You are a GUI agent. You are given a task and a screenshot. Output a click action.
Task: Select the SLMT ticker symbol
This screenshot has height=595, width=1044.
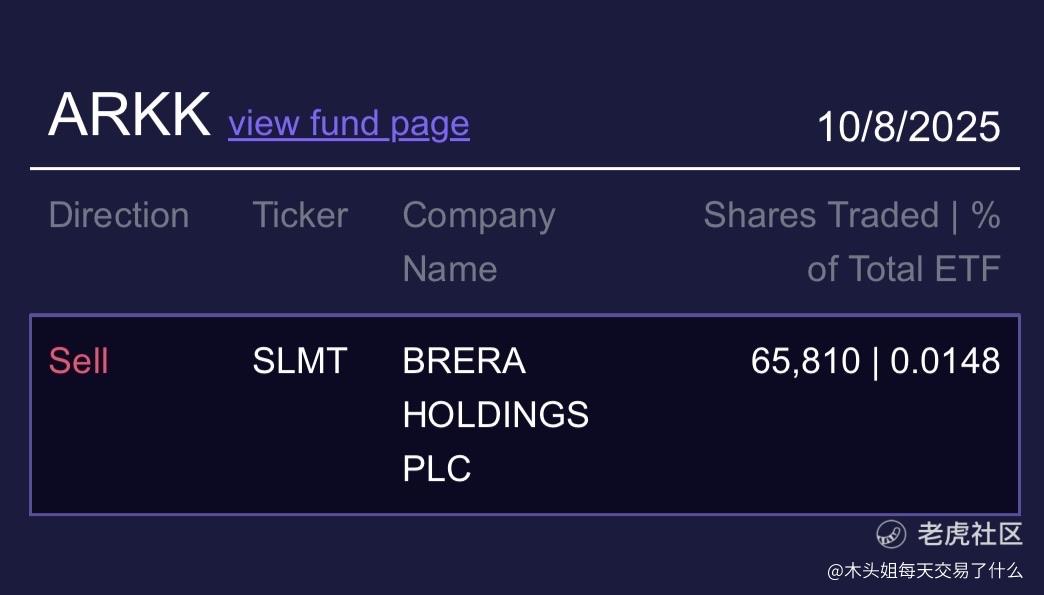(x=299, y=361)
